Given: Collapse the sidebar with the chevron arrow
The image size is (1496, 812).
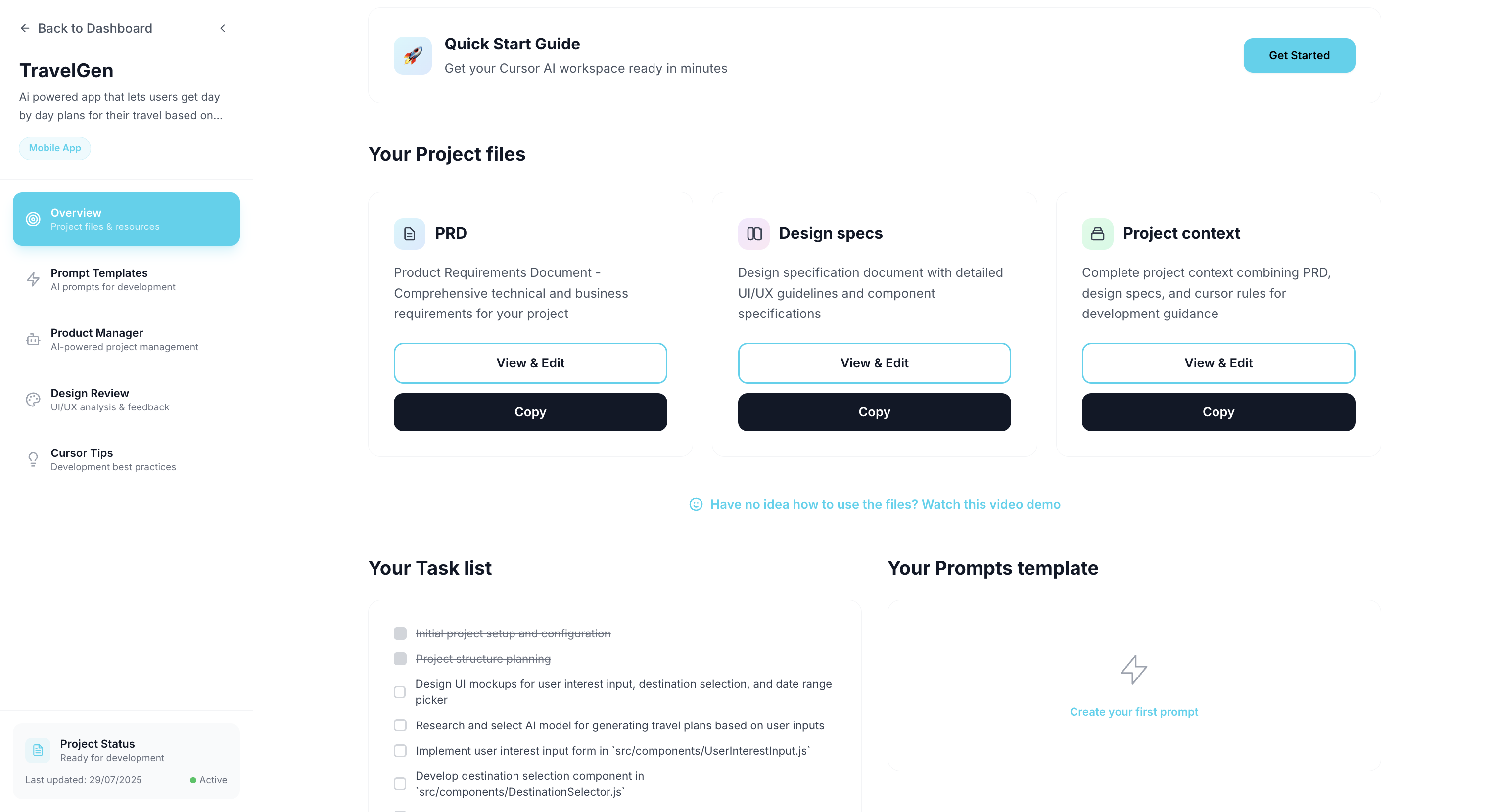Looking at the screenshot, I should tap(223, 28).
